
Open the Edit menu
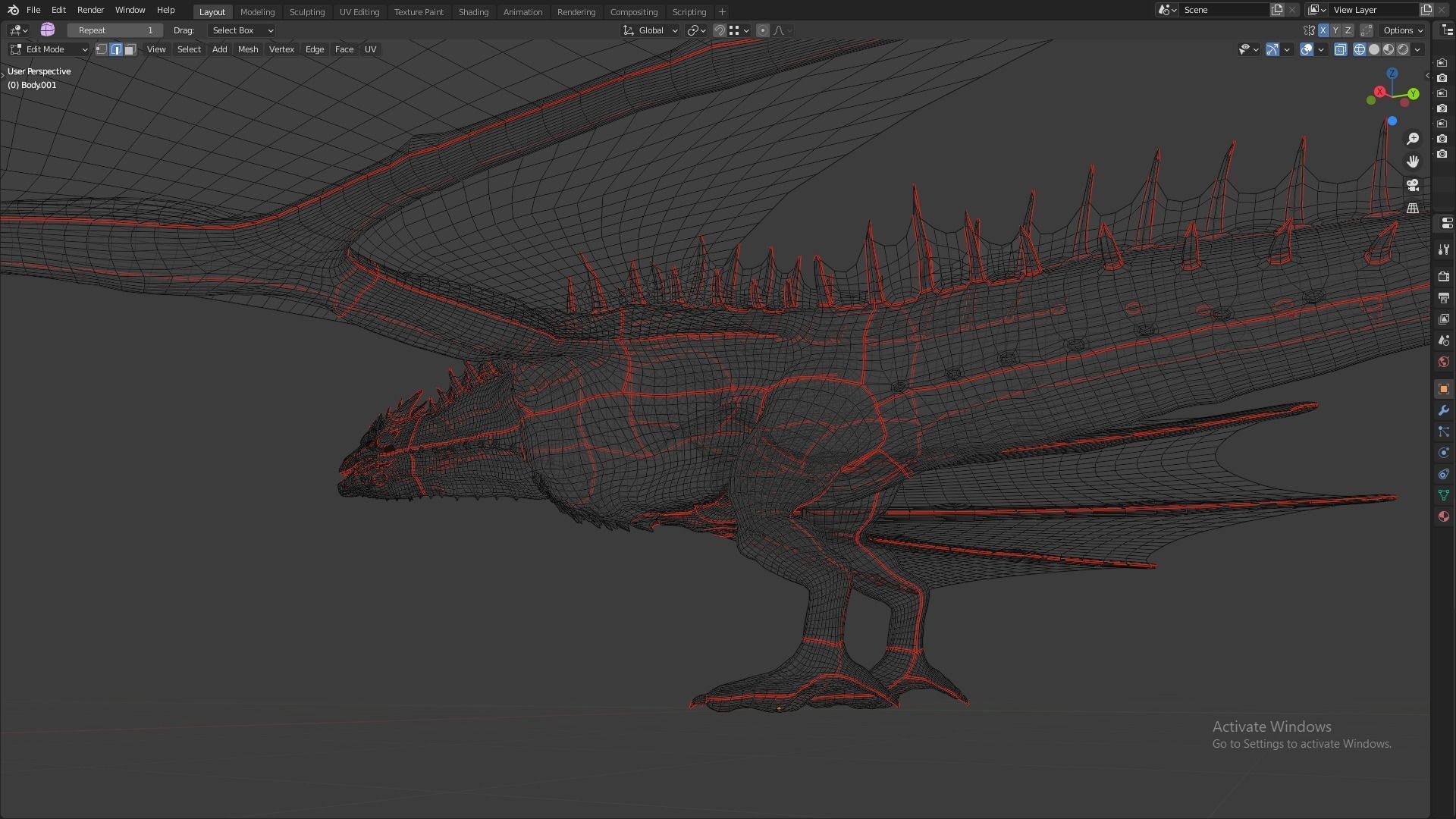coord(58,10)
